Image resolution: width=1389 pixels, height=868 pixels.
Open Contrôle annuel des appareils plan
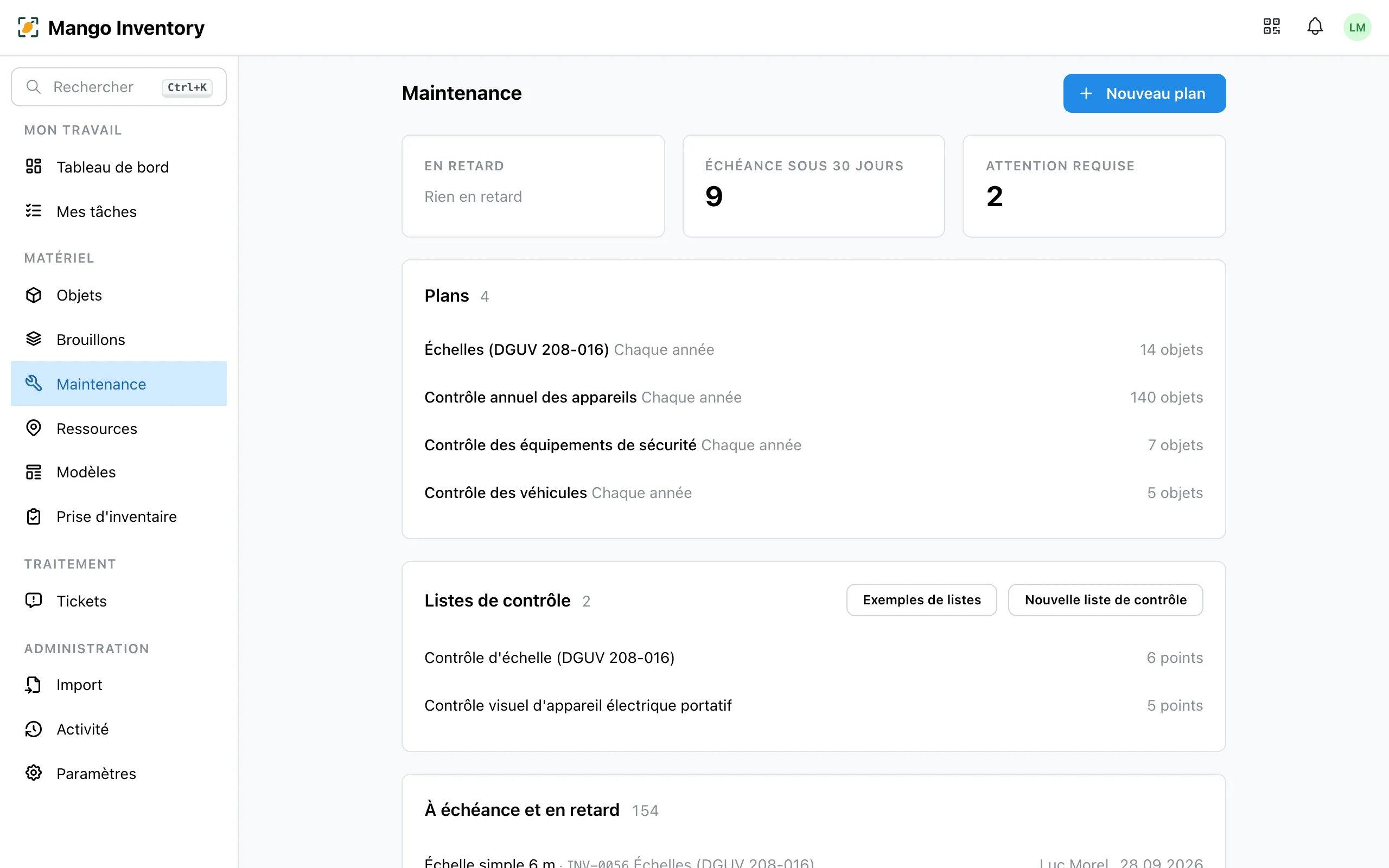click(813, 397)
